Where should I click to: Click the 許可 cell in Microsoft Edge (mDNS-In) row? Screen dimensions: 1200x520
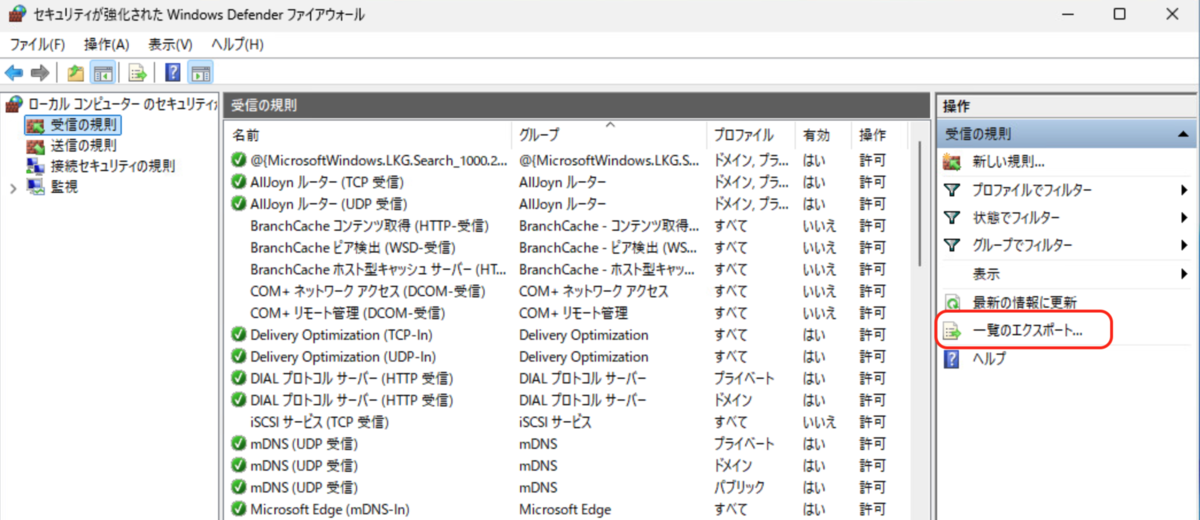tap(873, 510)
